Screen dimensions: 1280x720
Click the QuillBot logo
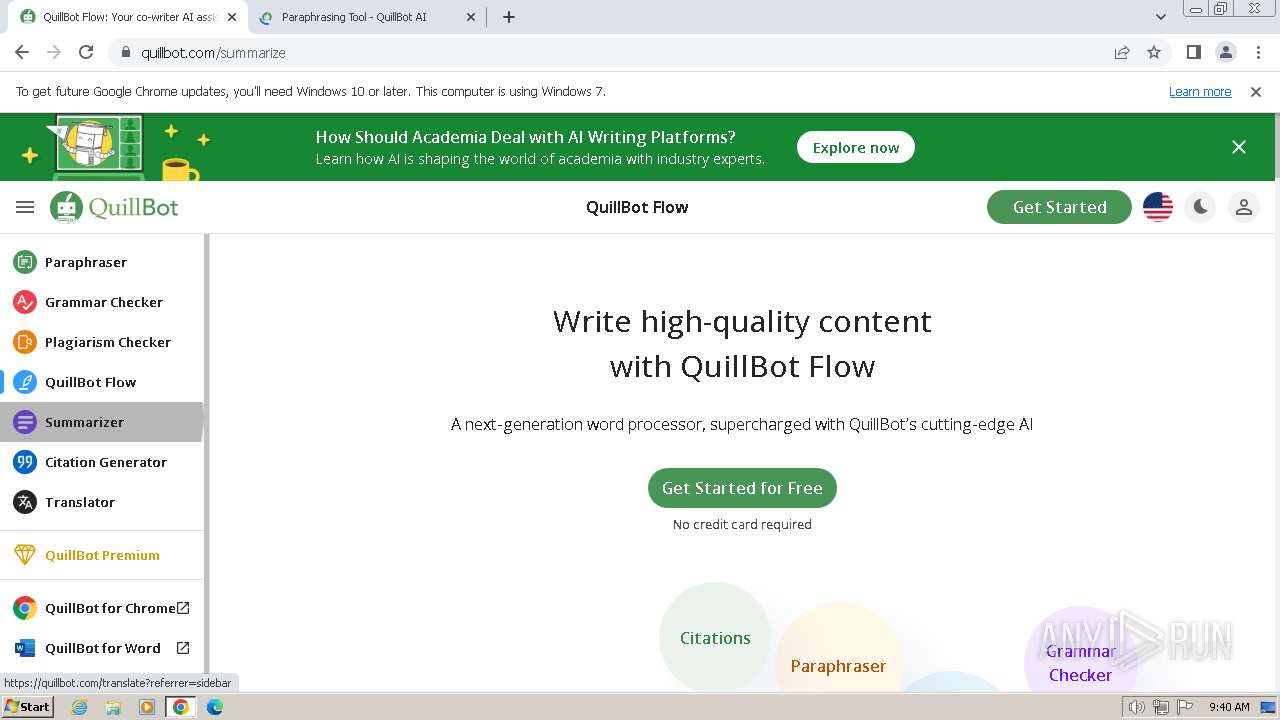point(114,207)
